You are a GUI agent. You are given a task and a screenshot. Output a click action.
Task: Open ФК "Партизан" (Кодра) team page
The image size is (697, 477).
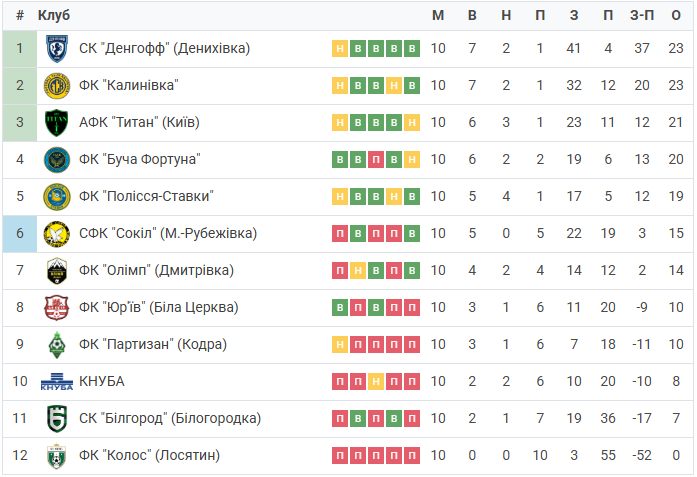click(x=153, y=344)
